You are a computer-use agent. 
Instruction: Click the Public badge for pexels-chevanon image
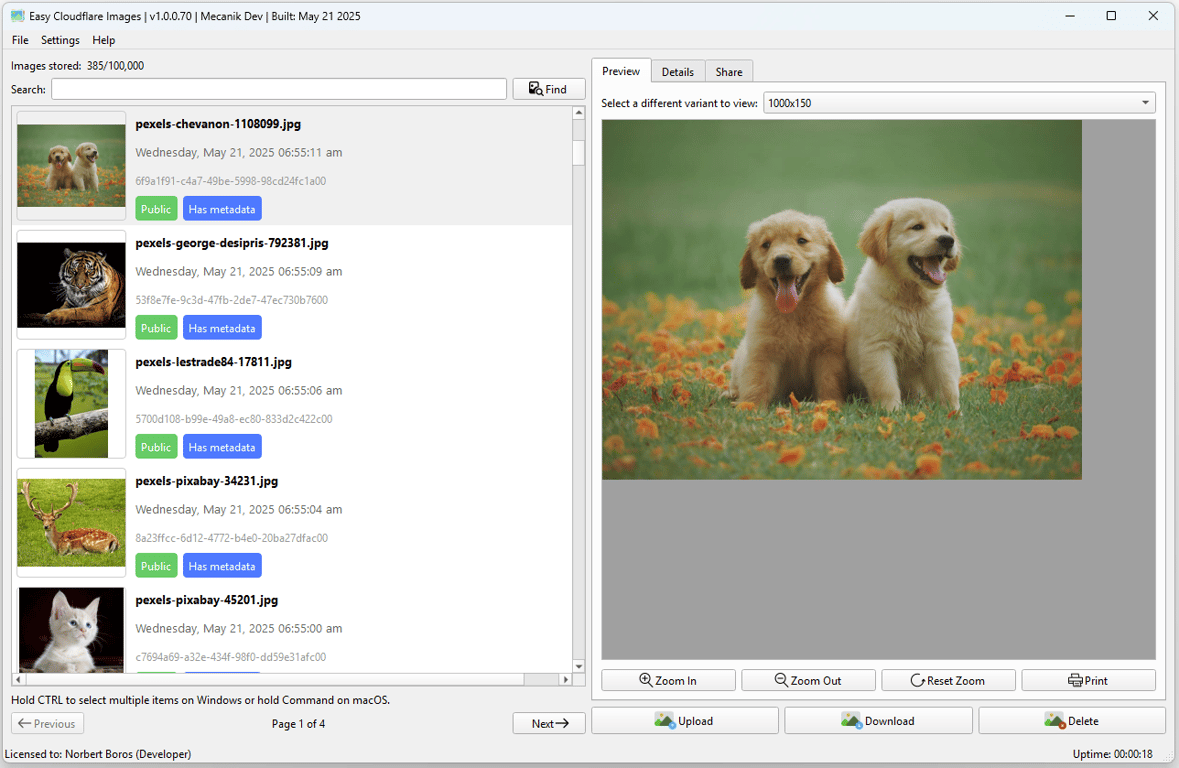coord(156,209)
